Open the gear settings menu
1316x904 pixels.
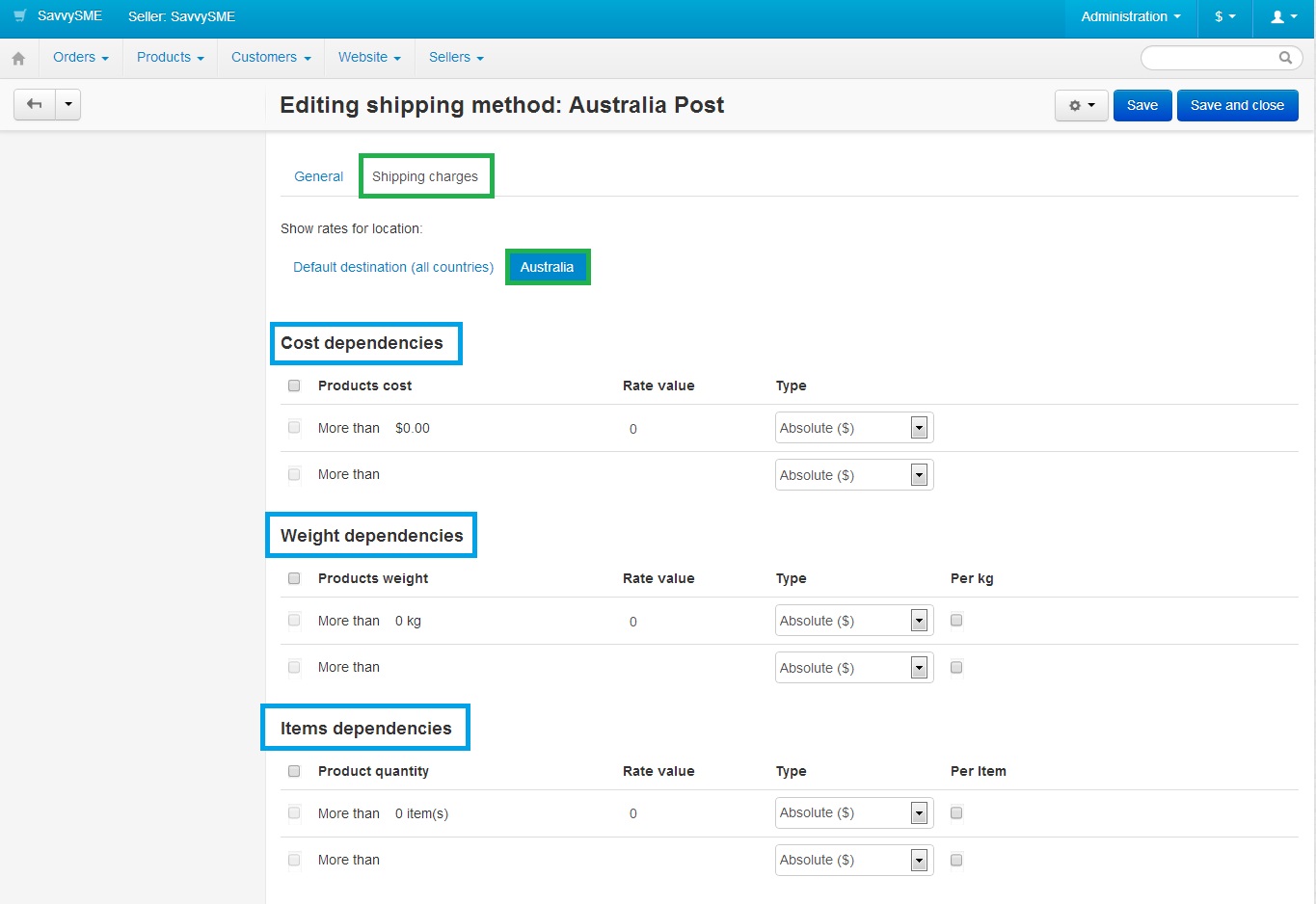click(x=1082, y=105)
